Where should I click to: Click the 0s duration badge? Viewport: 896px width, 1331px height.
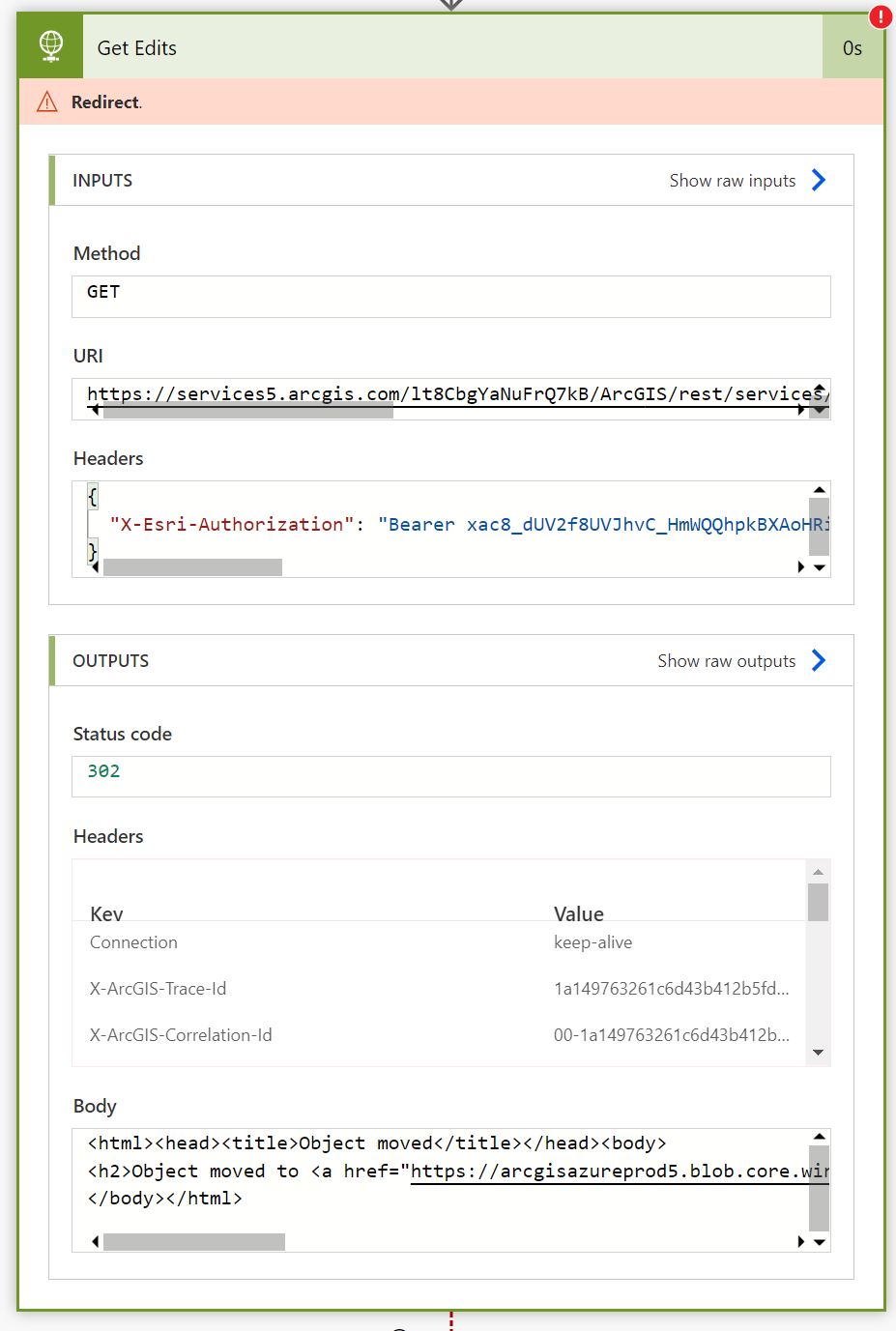click(852, 48)
